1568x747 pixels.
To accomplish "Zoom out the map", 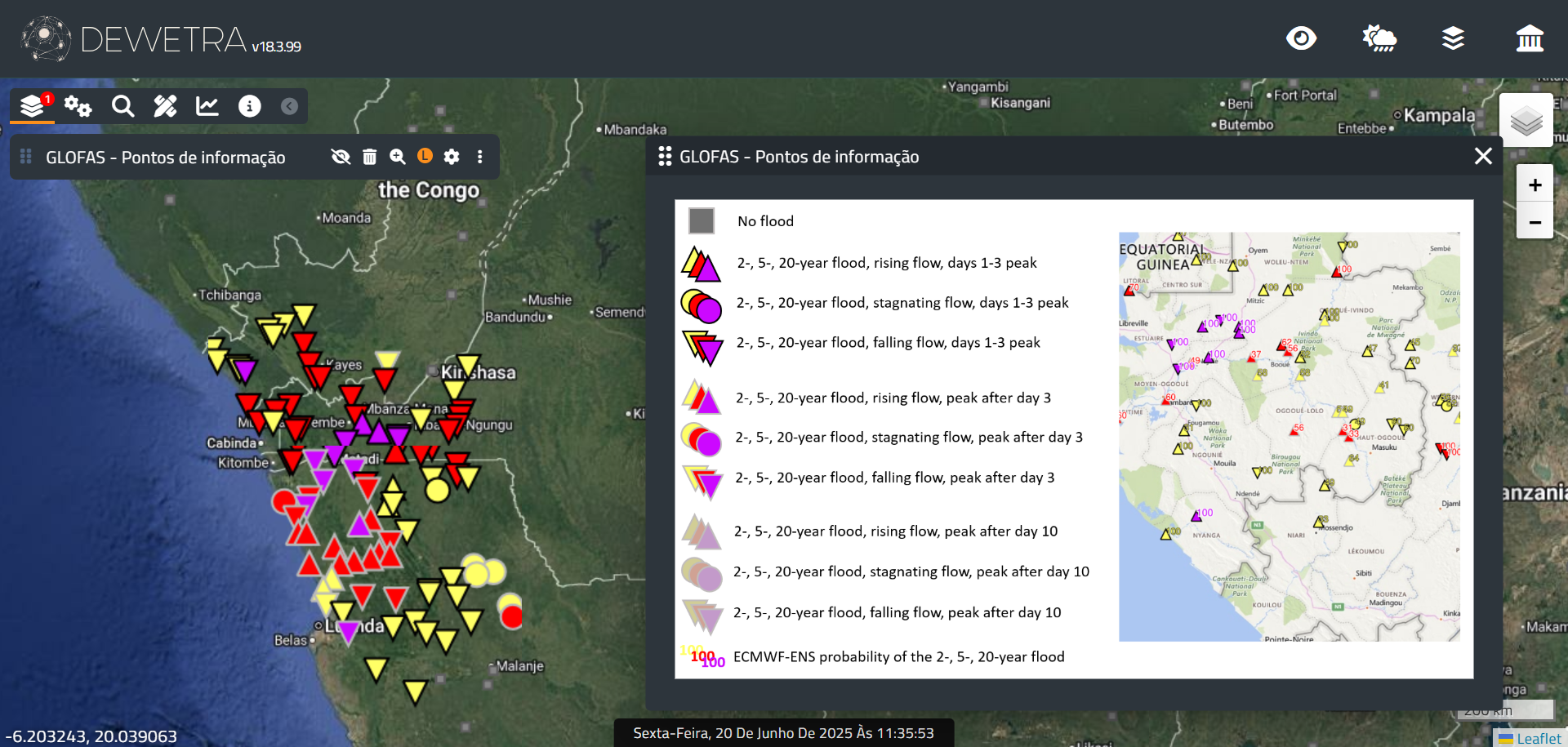I will pos(1535,222).
